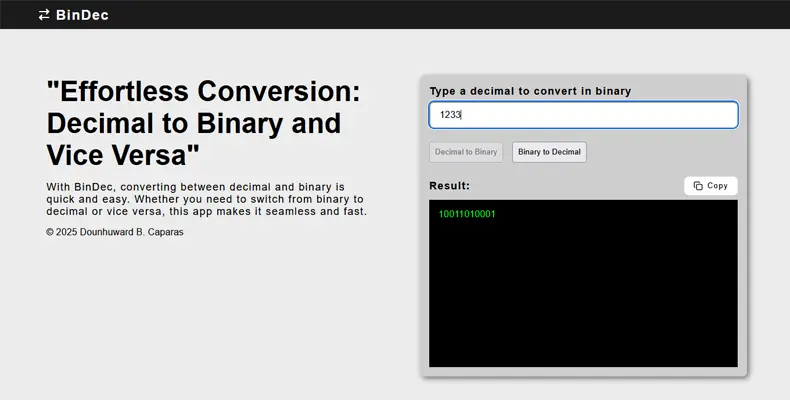This screenshot has height=400, width=790.
Task: Click the 2025 copyright notice
Action: point(69,232)
